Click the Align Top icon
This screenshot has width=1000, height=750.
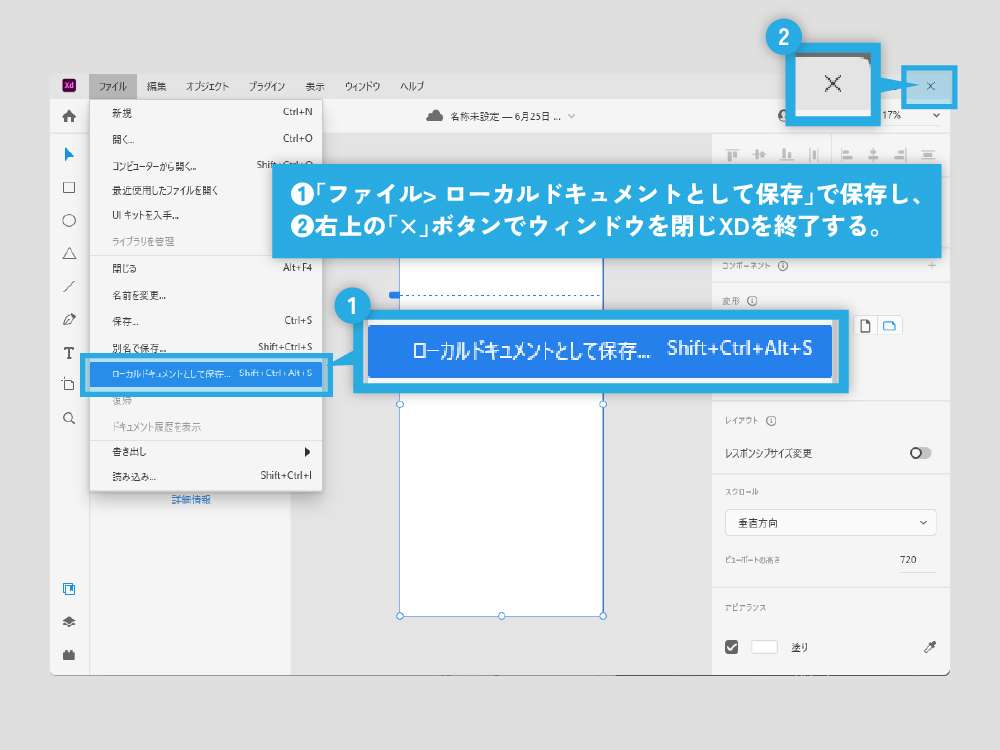[x=732, y=154]
